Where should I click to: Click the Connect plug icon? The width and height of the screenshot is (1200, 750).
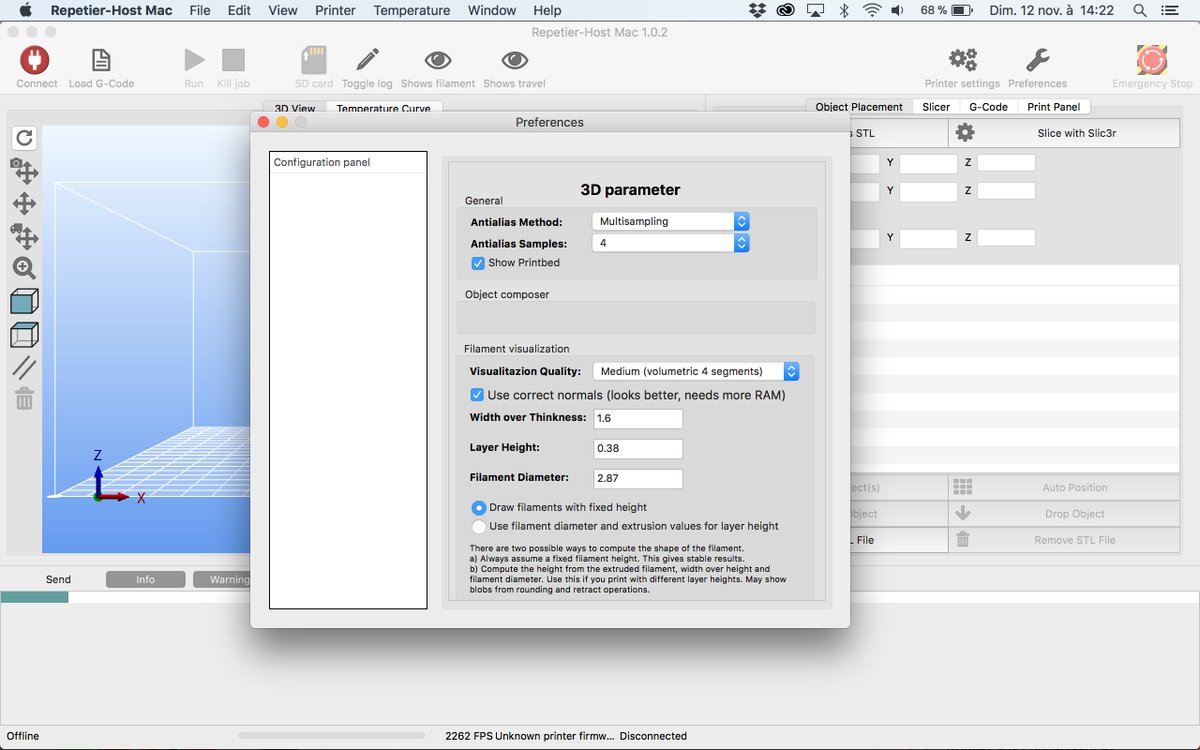[35, 60]
